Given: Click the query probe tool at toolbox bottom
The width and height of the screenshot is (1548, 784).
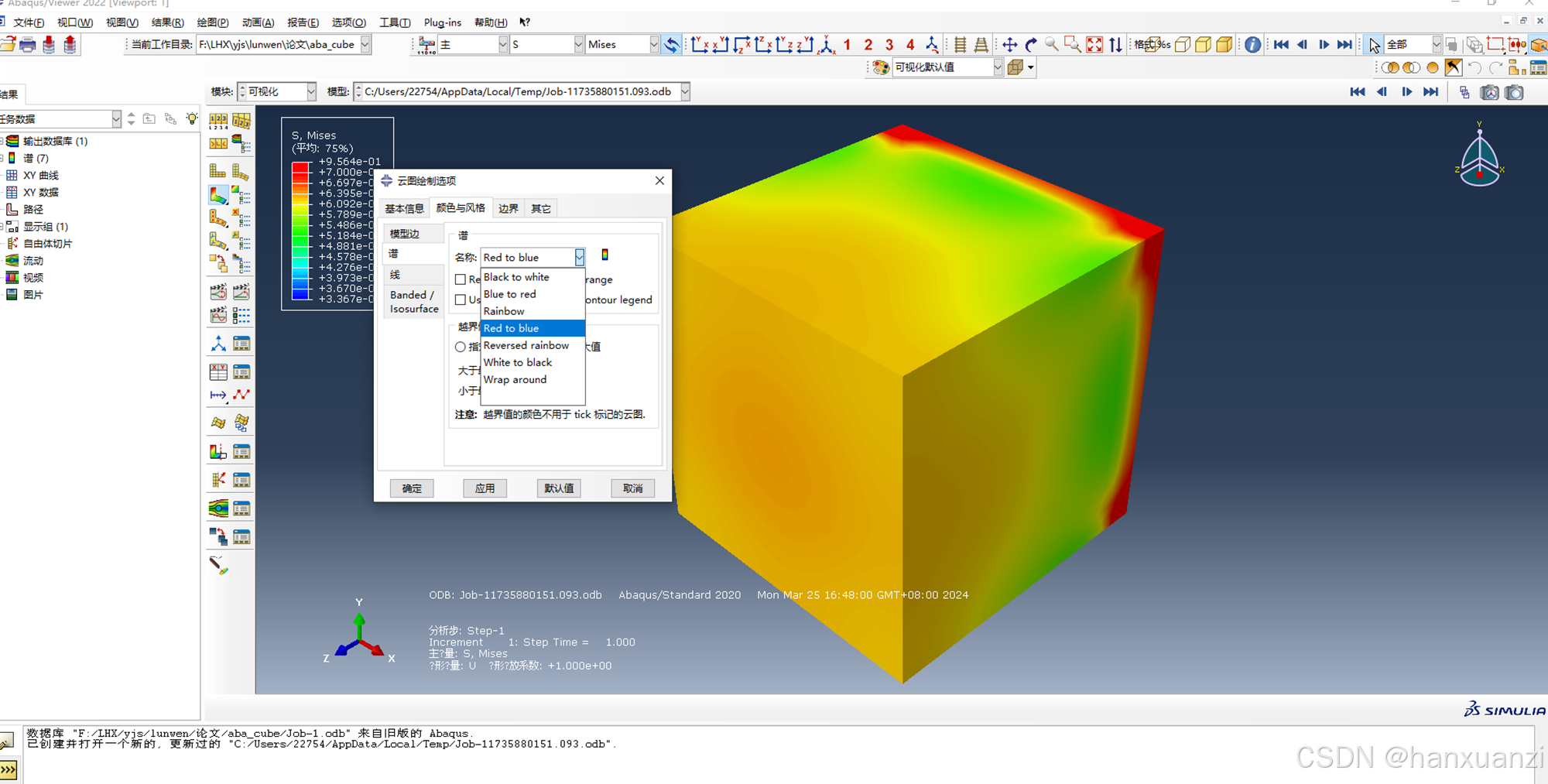Looking at the screenshot, I should coord(219,566).
